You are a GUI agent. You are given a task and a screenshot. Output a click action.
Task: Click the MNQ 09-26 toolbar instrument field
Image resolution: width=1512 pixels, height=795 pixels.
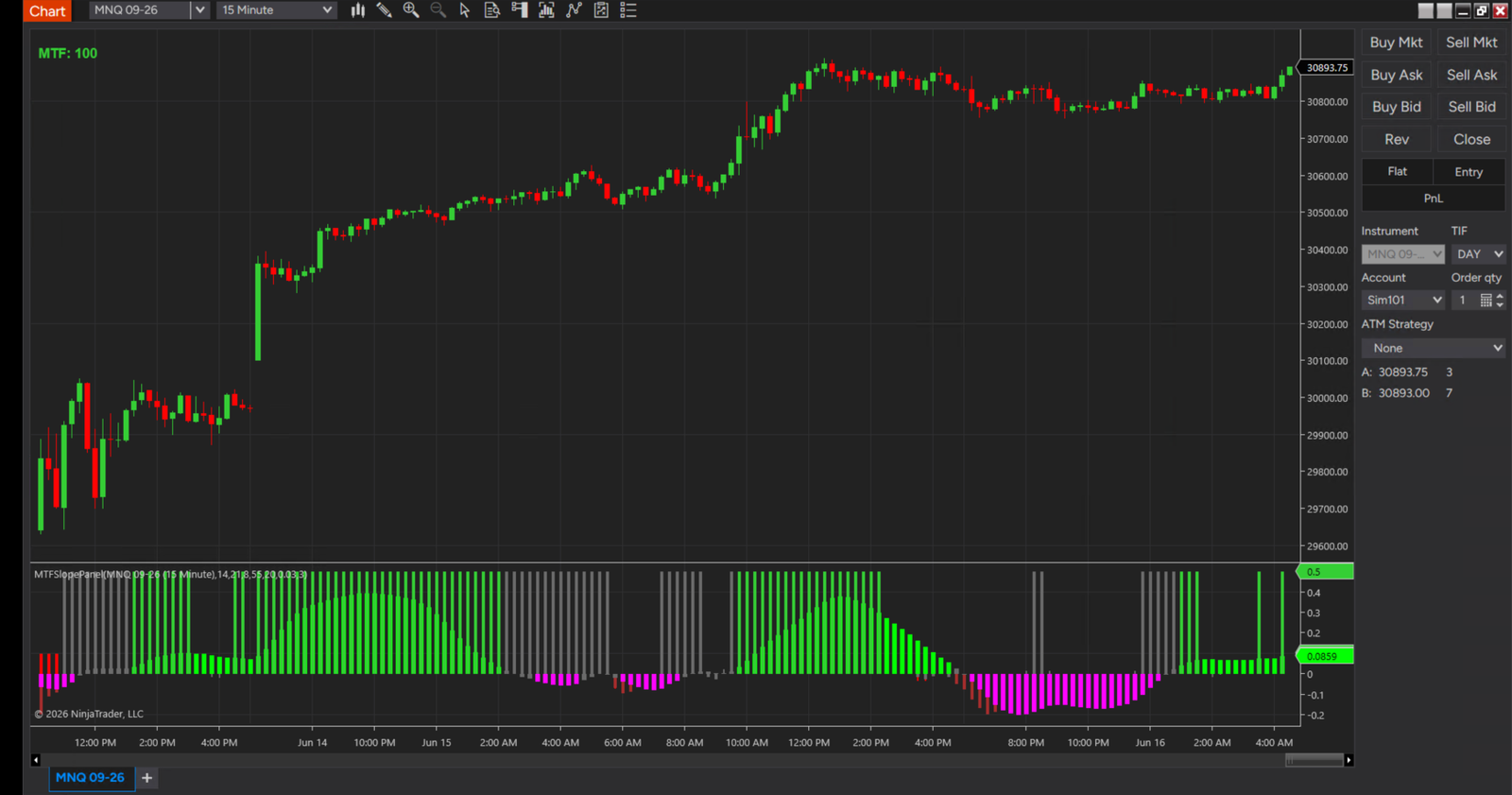pyautogui.click(x=140, y=10)
